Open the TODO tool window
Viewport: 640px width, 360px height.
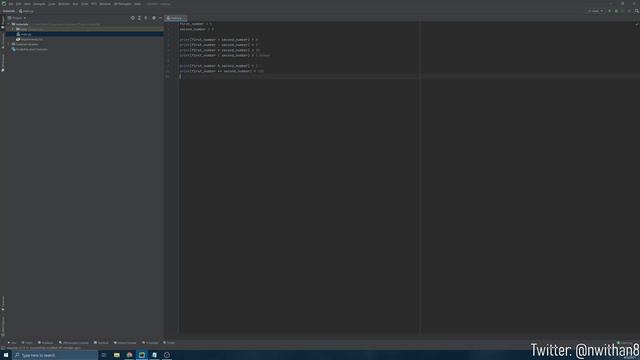[27, 343]
